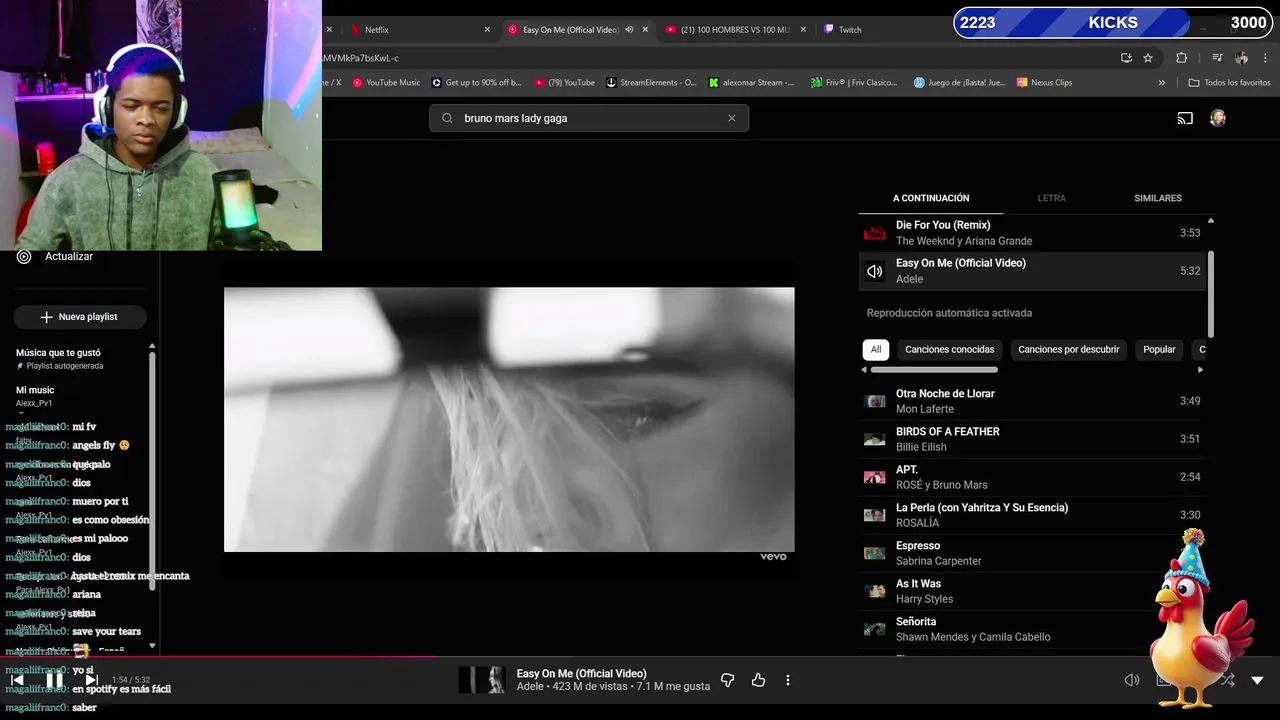The height and width of the screenshot is (720, 1280).
Task: Click the song progress bar
Action: (640, 657)
